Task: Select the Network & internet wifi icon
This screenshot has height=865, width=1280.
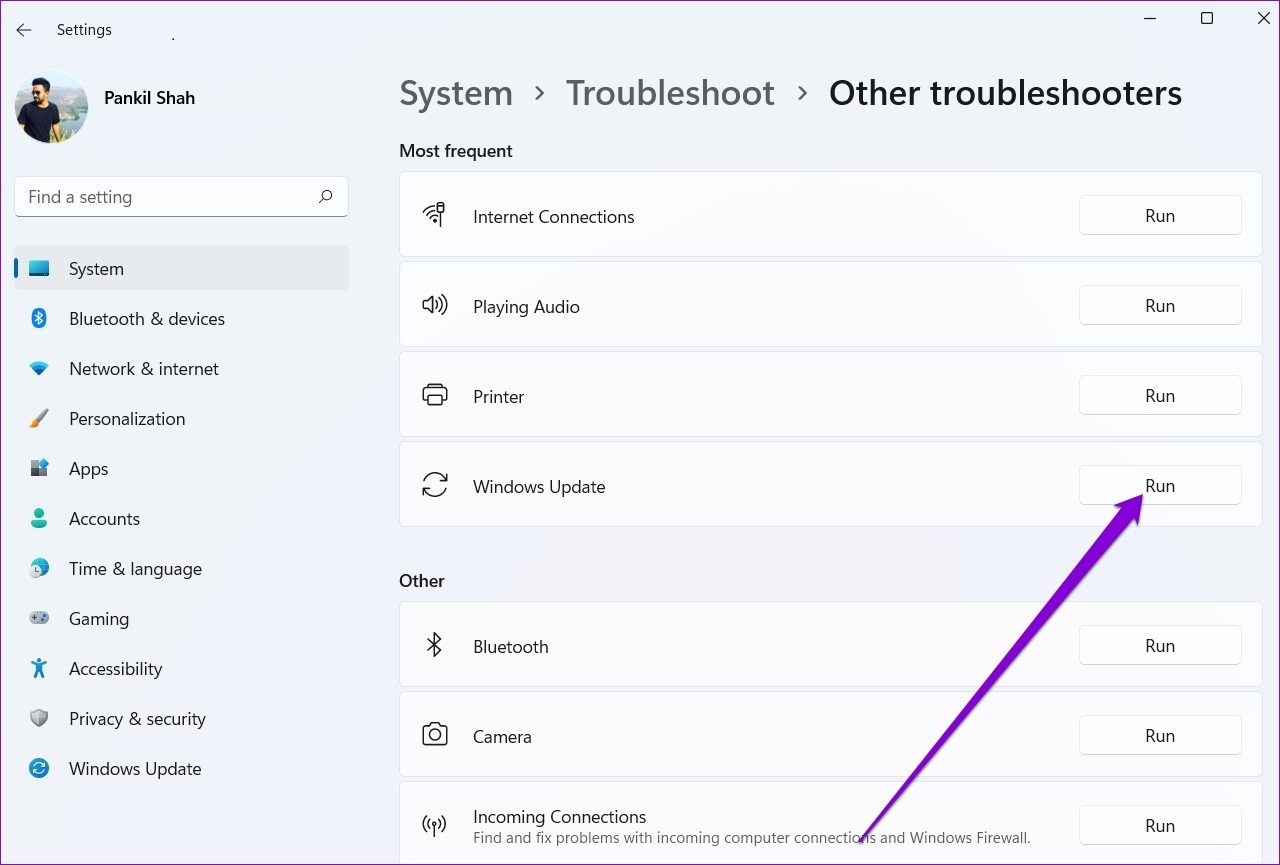Action: pyautogui.click(x=39, y=369)
